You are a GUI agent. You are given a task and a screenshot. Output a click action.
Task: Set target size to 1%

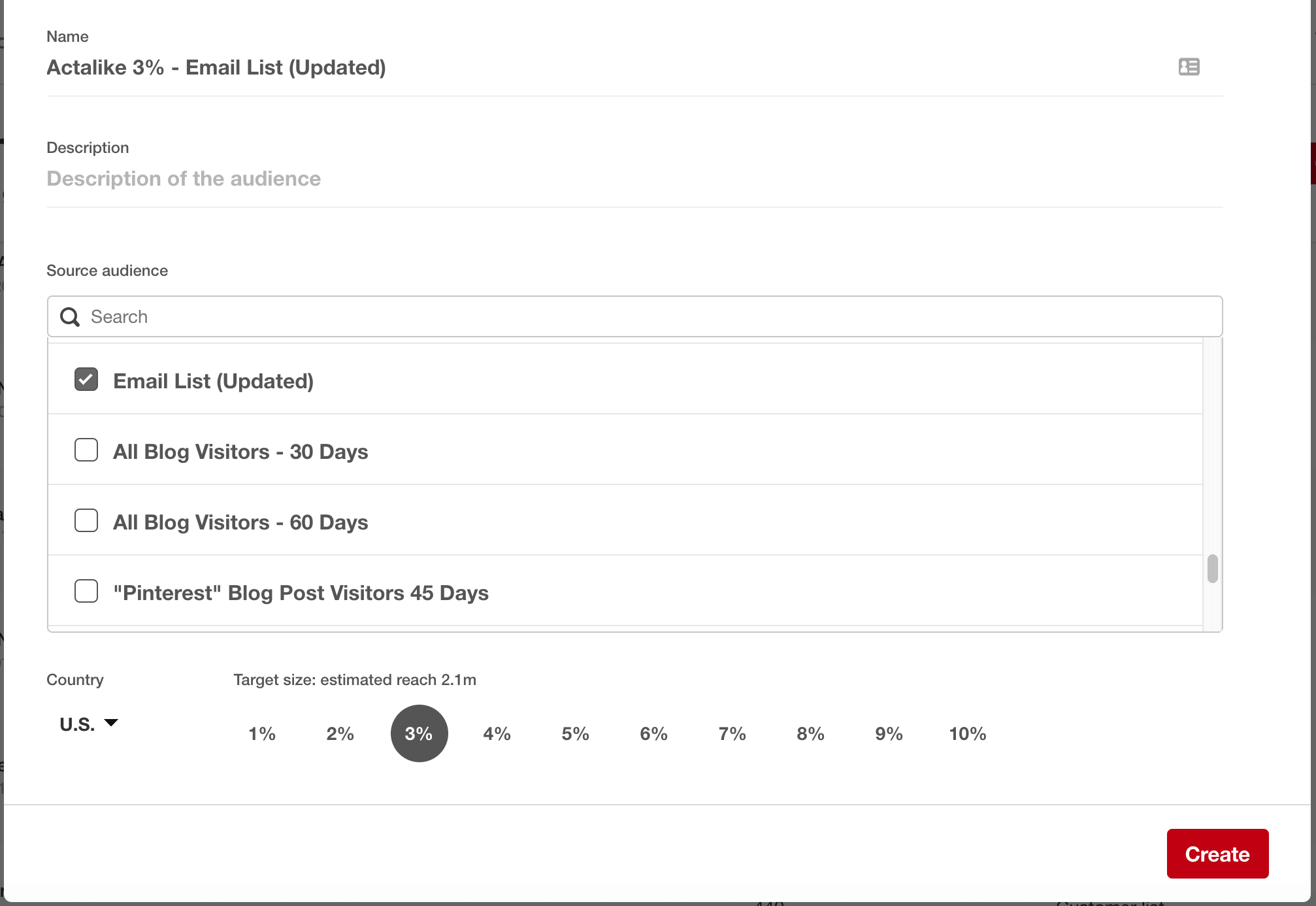click(262, 733)
